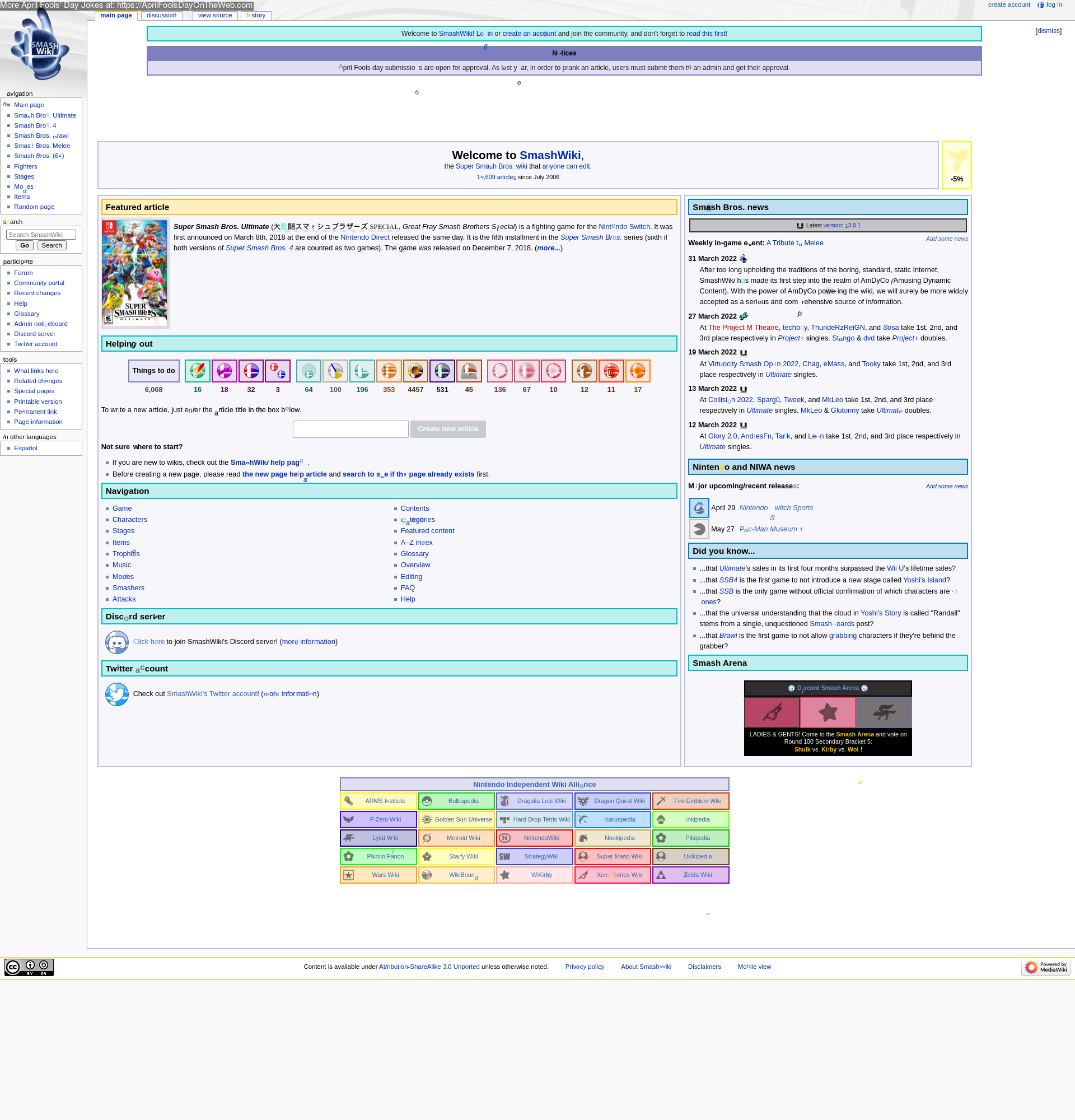Open the Privacy policy footer link

coord(585,967)
